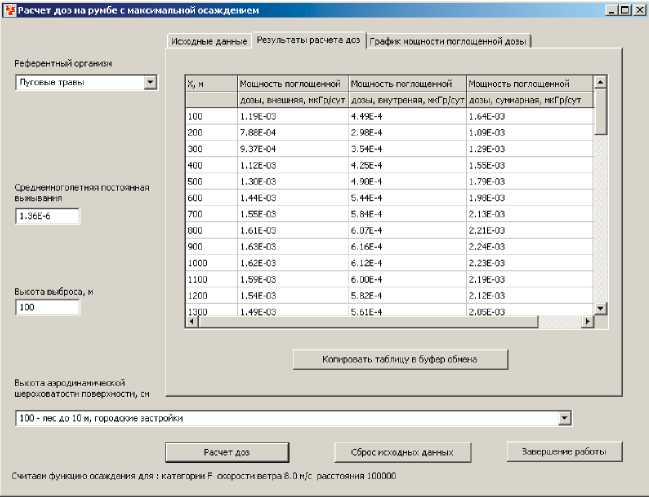Screen dimensions: 649x497
Task: Open the Референтный организм dropdown
Action: [x=150, y=83]
